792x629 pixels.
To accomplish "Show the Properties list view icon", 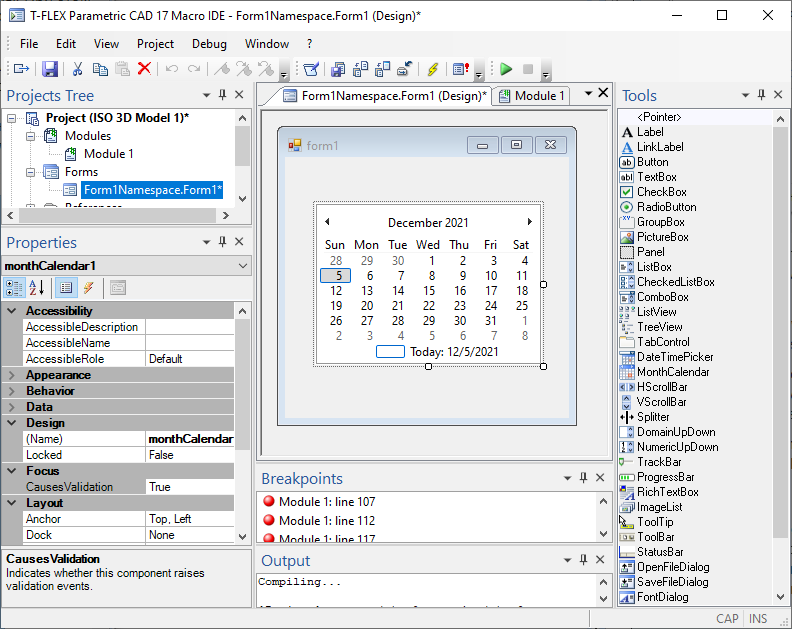I will (x=66, y=288).
